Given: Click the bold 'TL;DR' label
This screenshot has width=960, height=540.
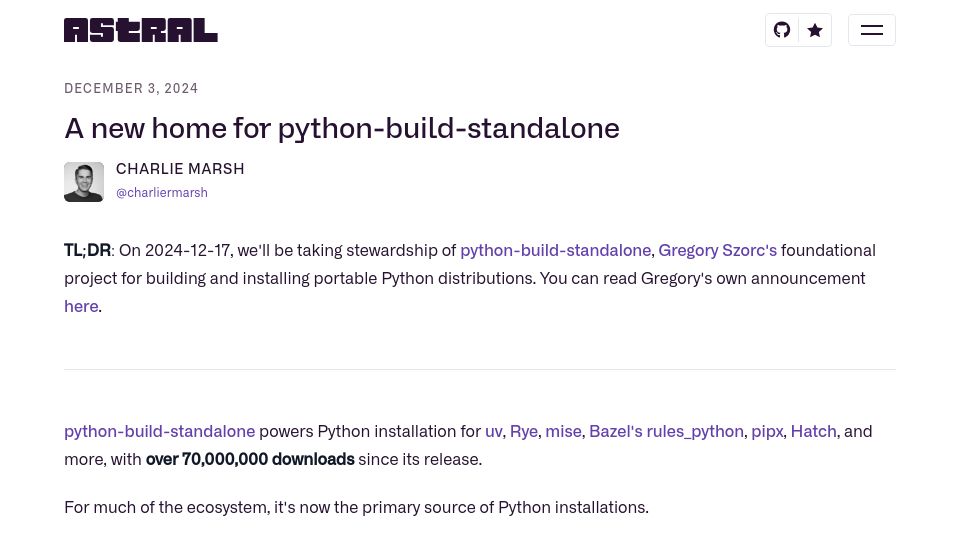Looking at the screenshot, I should (88, 250).
